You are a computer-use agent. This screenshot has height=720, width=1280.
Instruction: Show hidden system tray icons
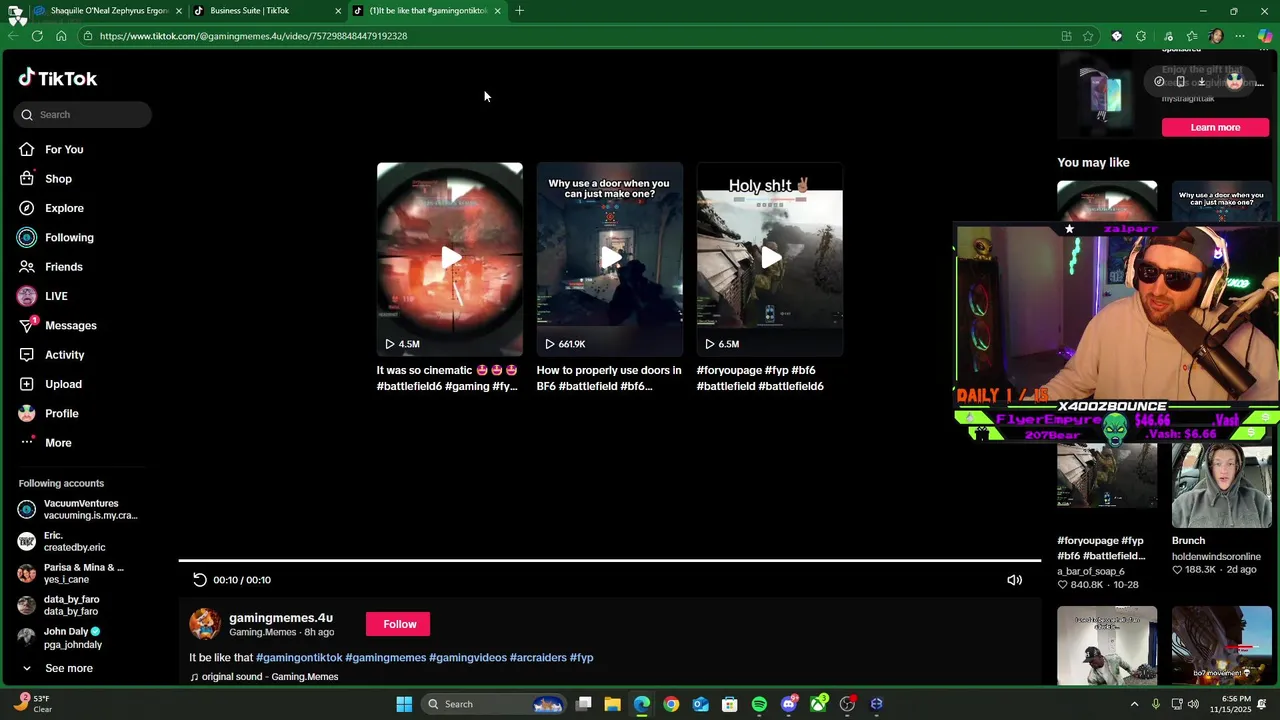1134,704
